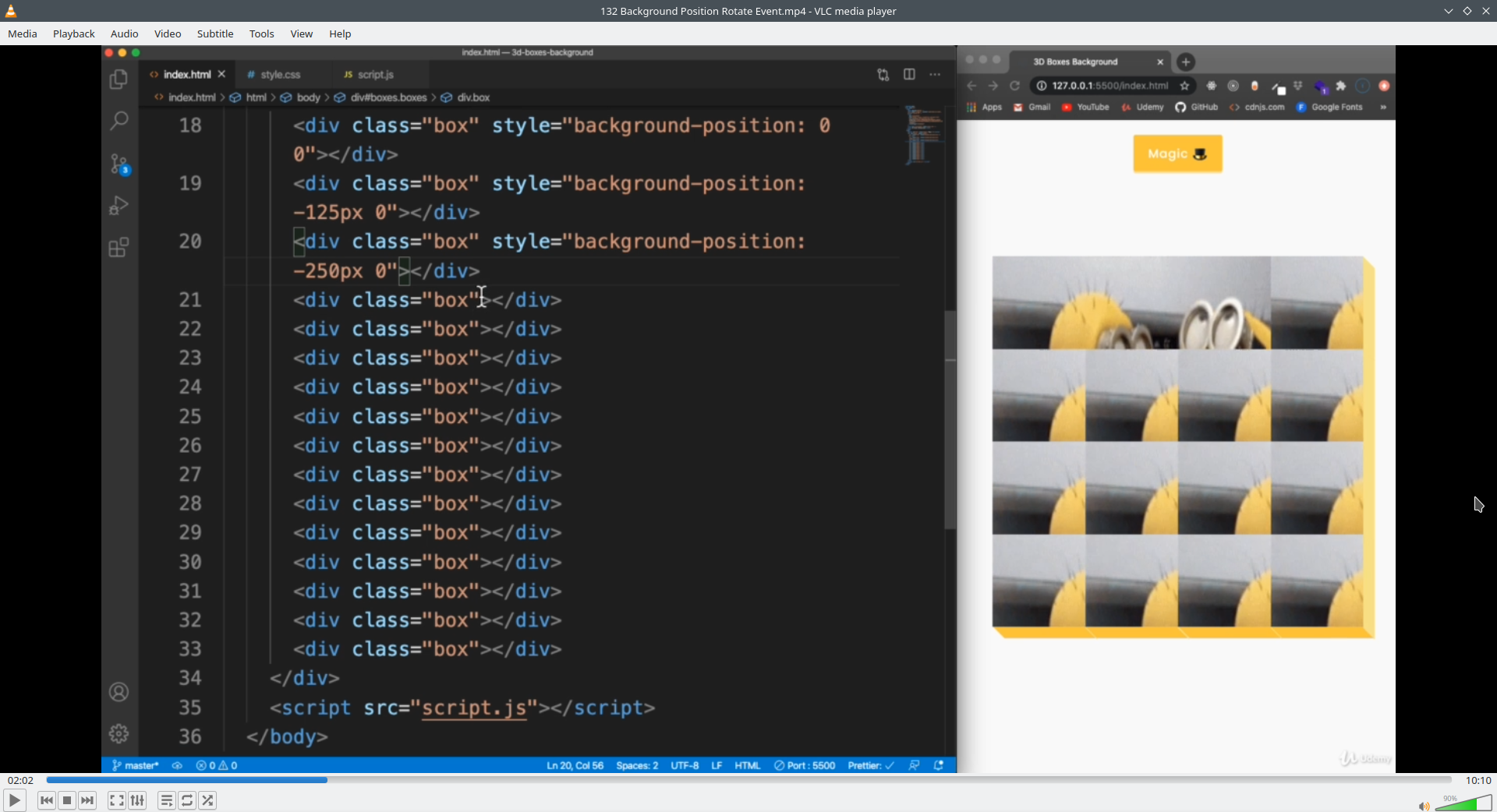
Task: Jump to previous media in VLC
Action: [x=46, y=800]
